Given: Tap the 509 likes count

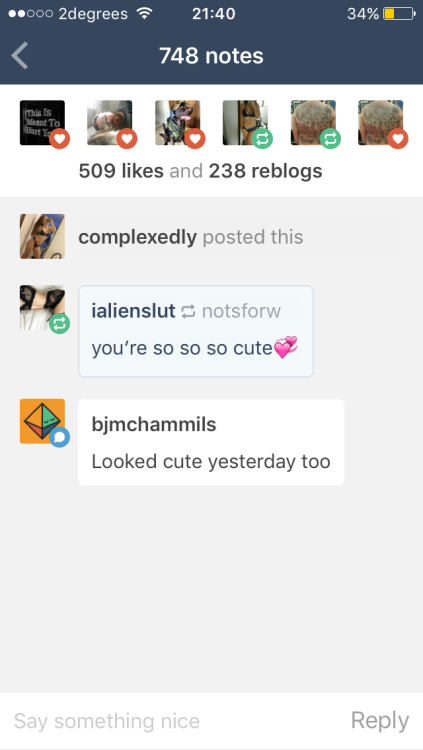Looking at the screenshot, I should [x=121, y=171].
